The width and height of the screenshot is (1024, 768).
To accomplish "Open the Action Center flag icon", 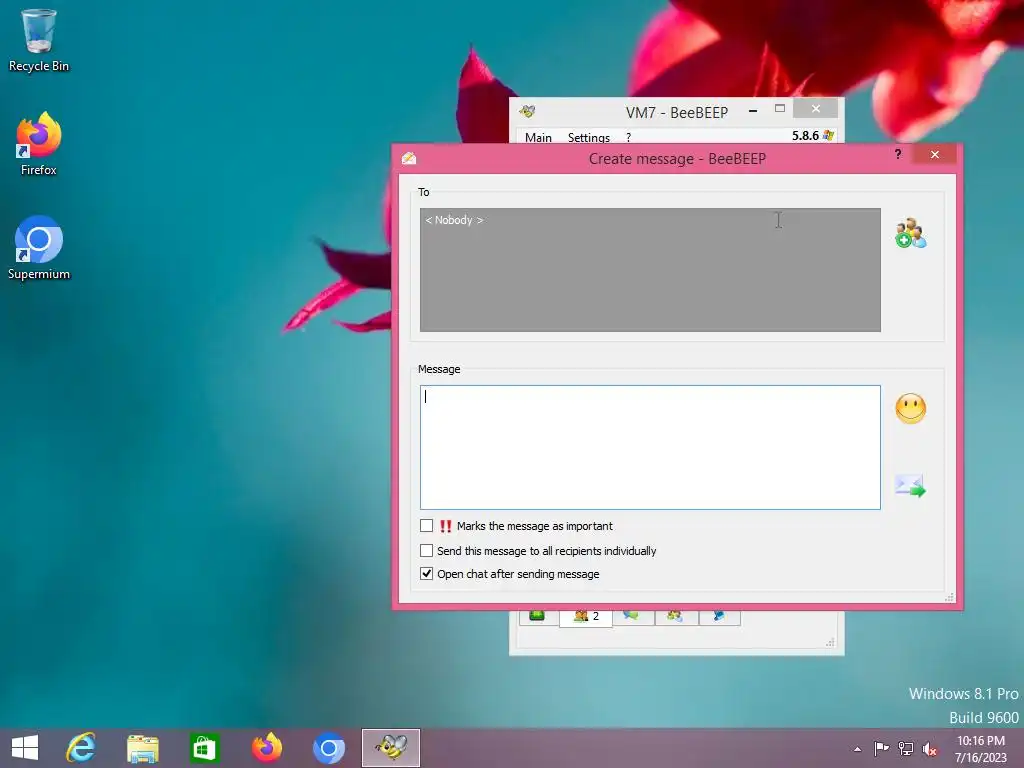I will [x=881, y=748].
